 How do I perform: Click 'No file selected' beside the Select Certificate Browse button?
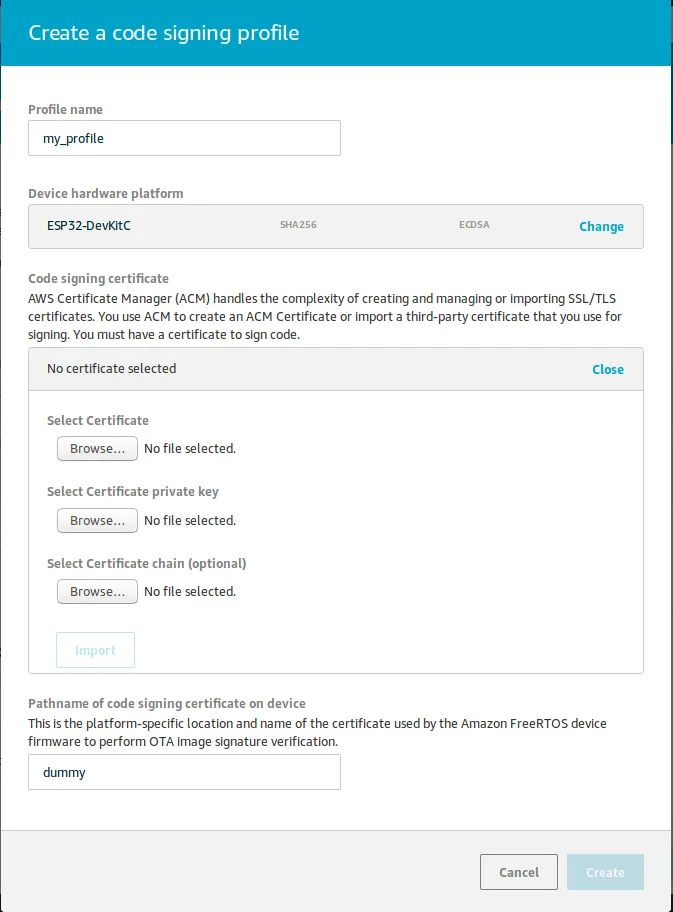[x=190, y=449]
